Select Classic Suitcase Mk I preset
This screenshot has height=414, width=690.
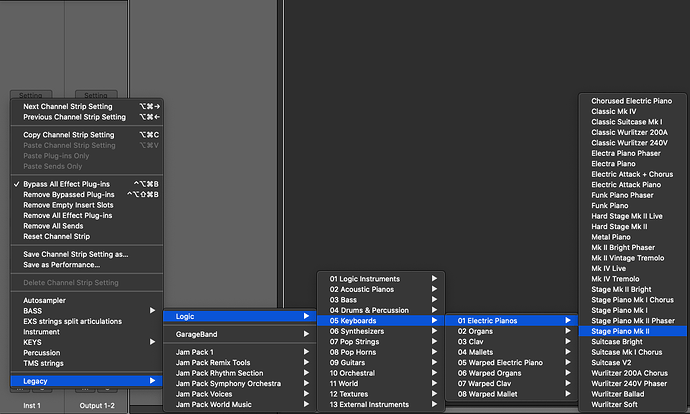point(633,122)
